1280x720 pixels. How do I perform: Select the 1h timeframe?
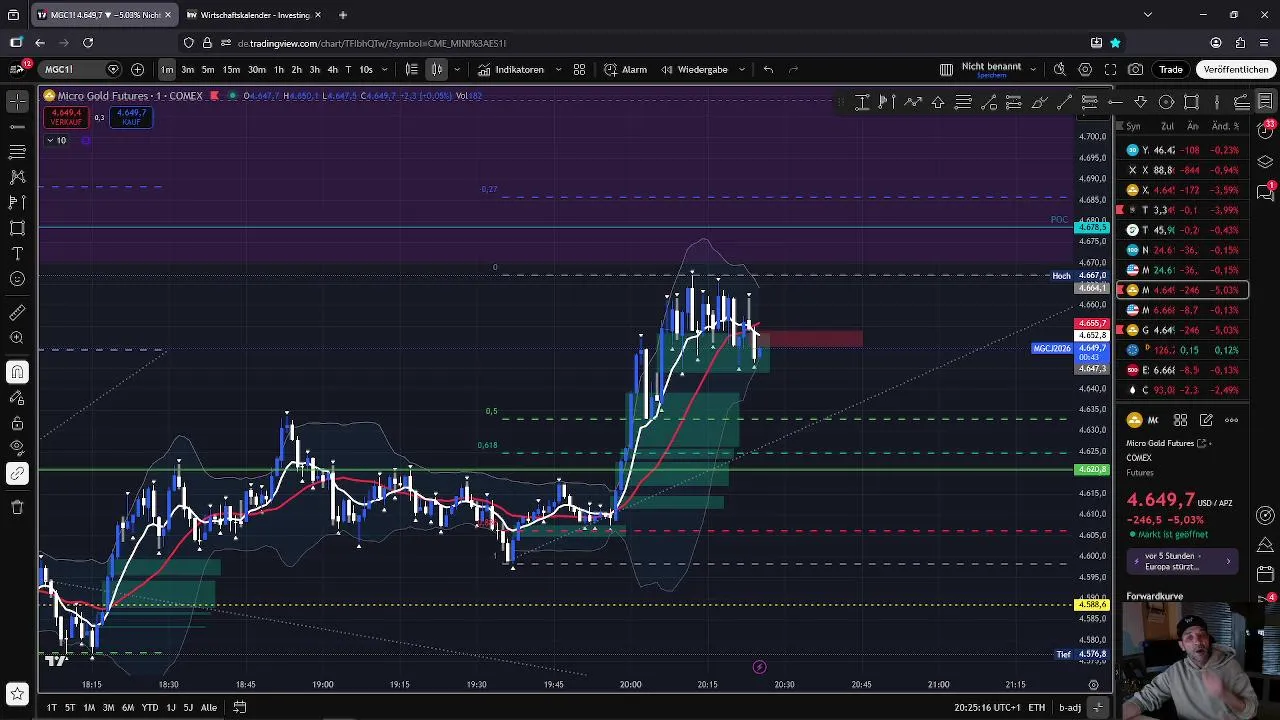279,69
